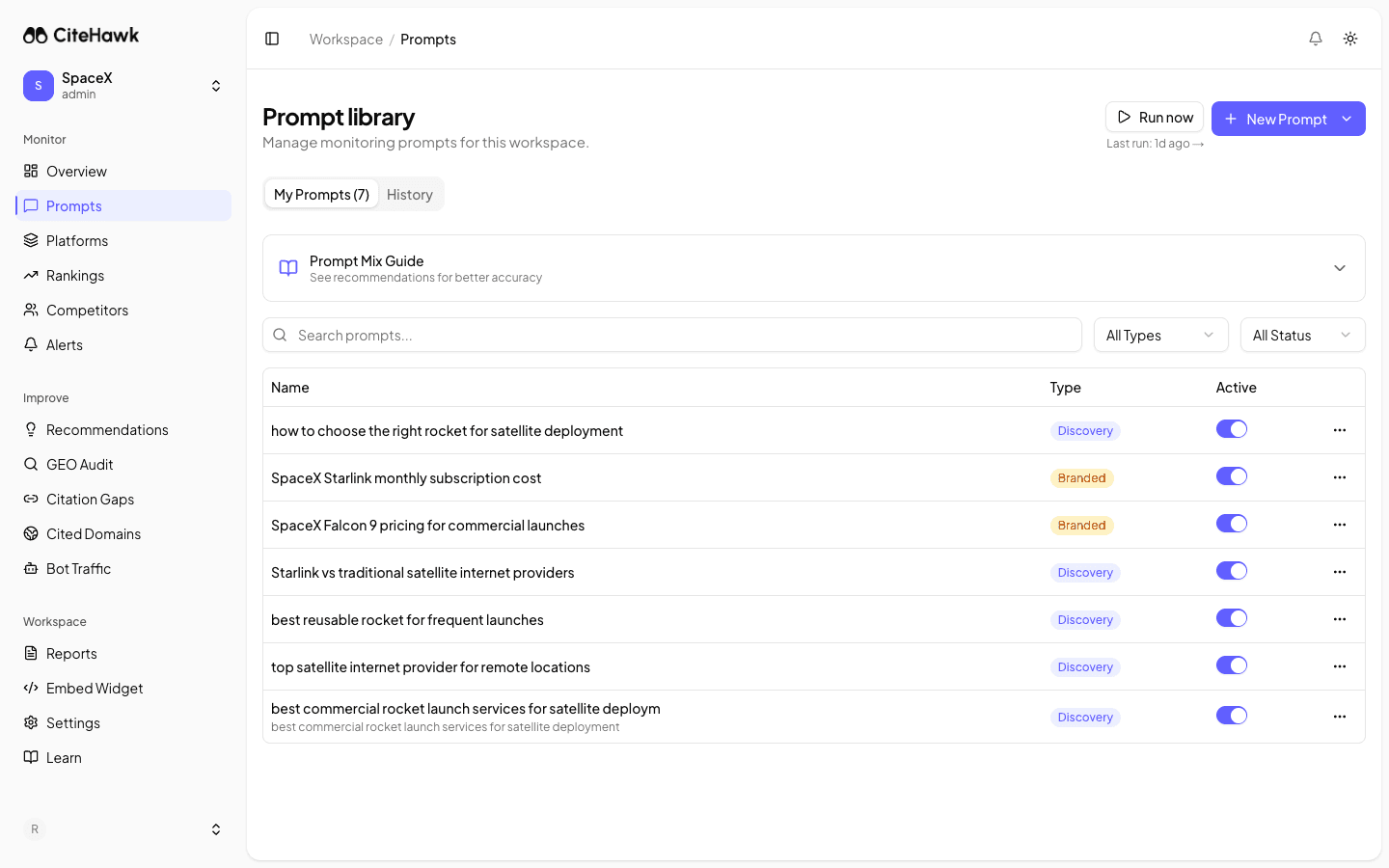Open Cited Domains page

click(x=123, y=533)
